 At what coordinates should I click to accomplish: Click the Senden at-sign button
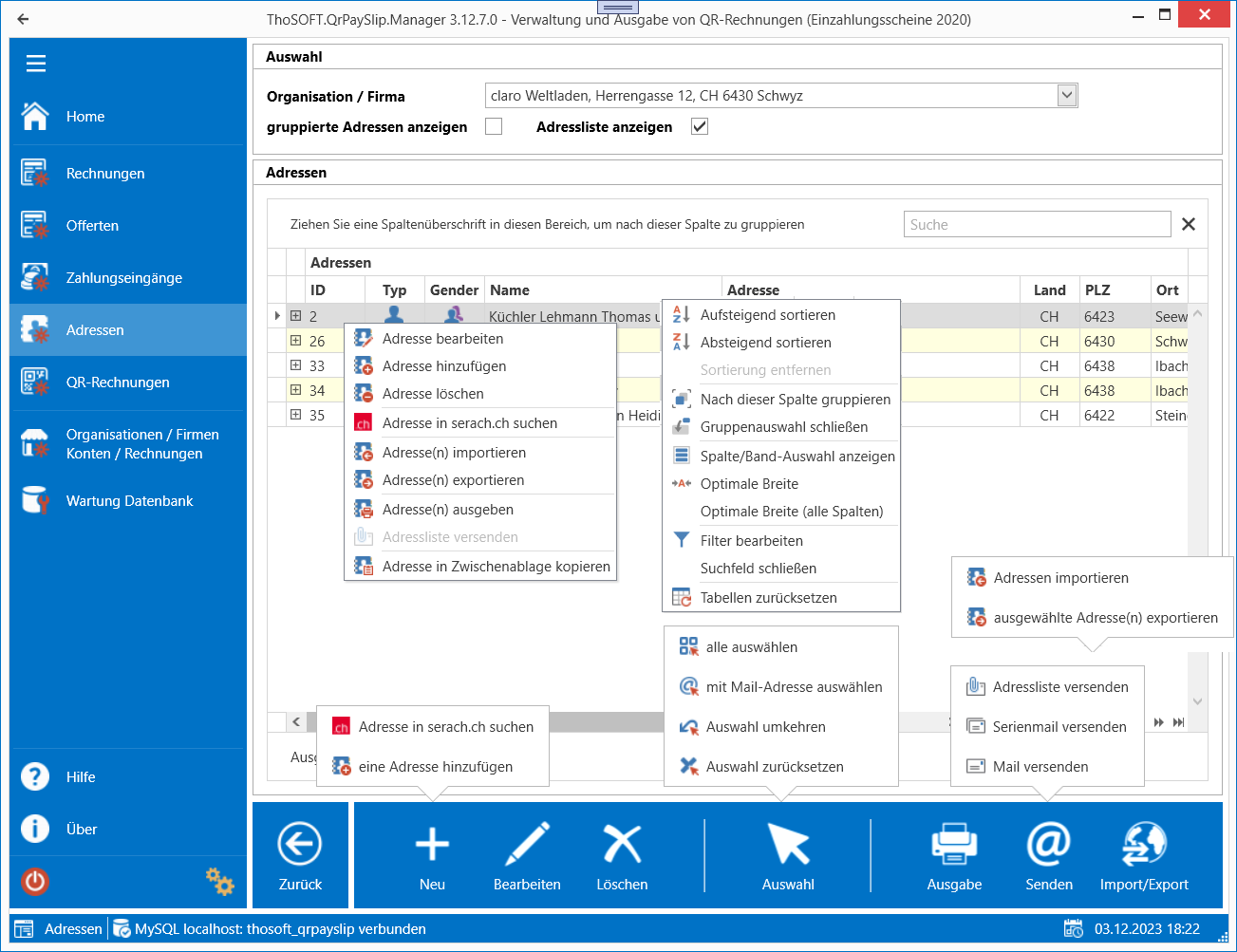[x=1049, y=855]
